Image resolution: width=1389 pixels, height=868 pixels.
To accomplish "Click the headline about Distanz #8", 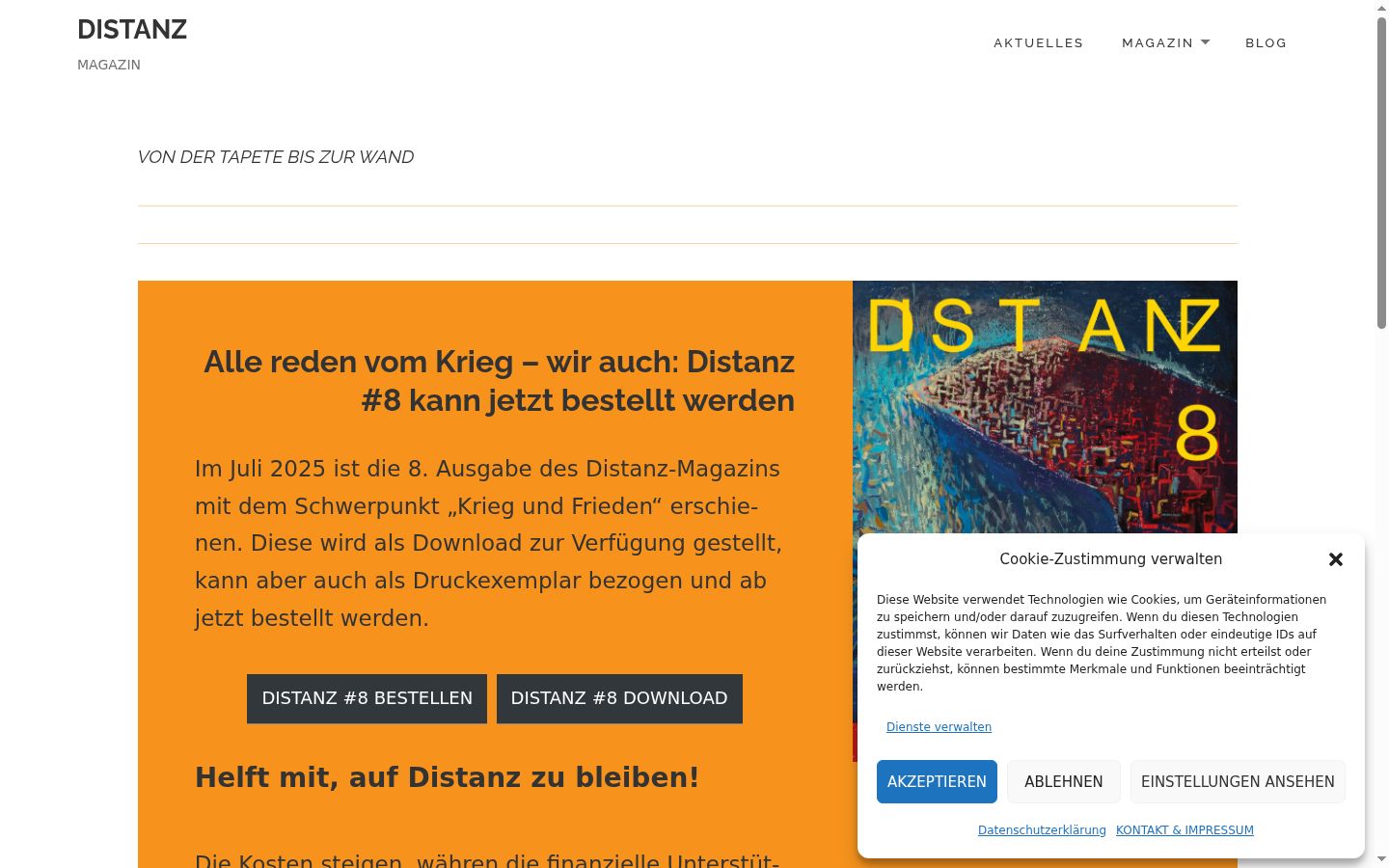I will pyautogui.click(x=499, y=381).
